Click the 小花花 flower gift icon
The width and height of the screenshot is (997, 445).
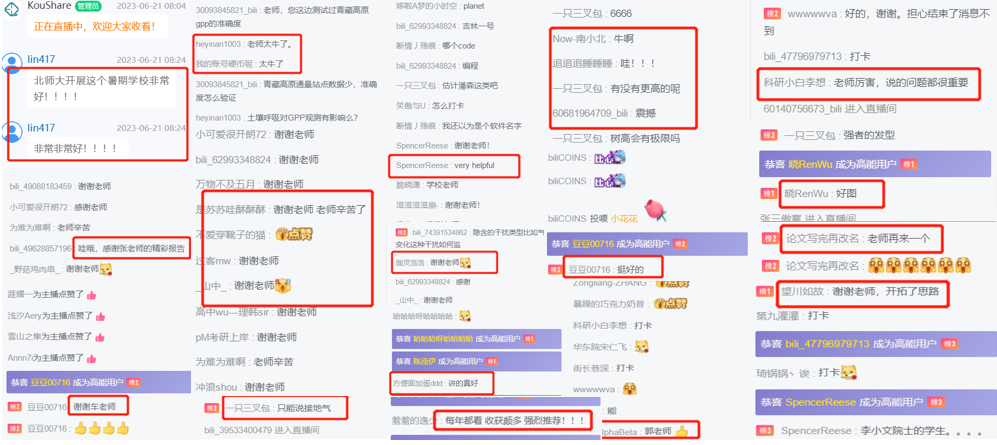click(656, 210)
